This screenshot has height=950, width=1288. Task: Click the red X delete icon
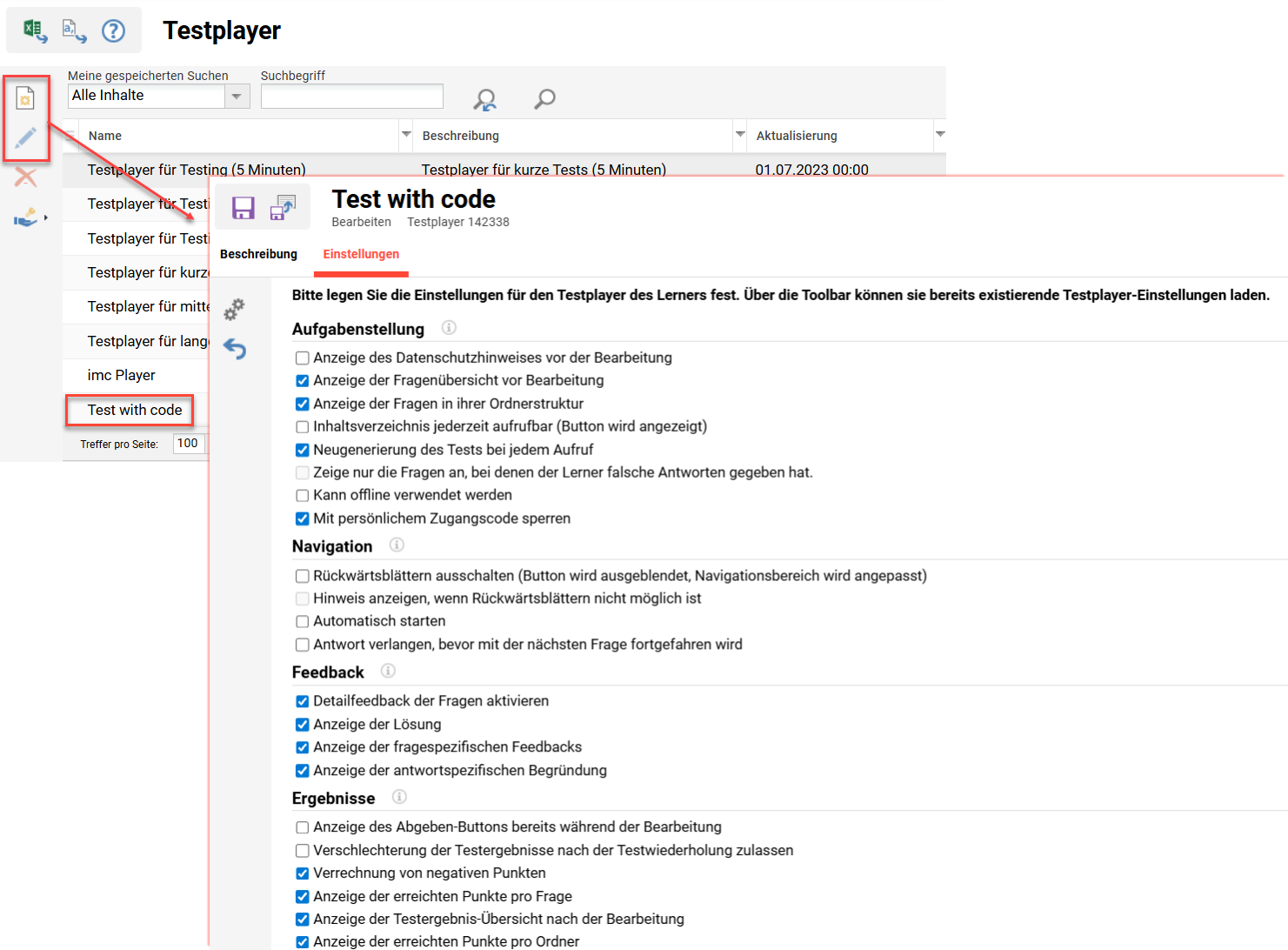coord(25,177)
